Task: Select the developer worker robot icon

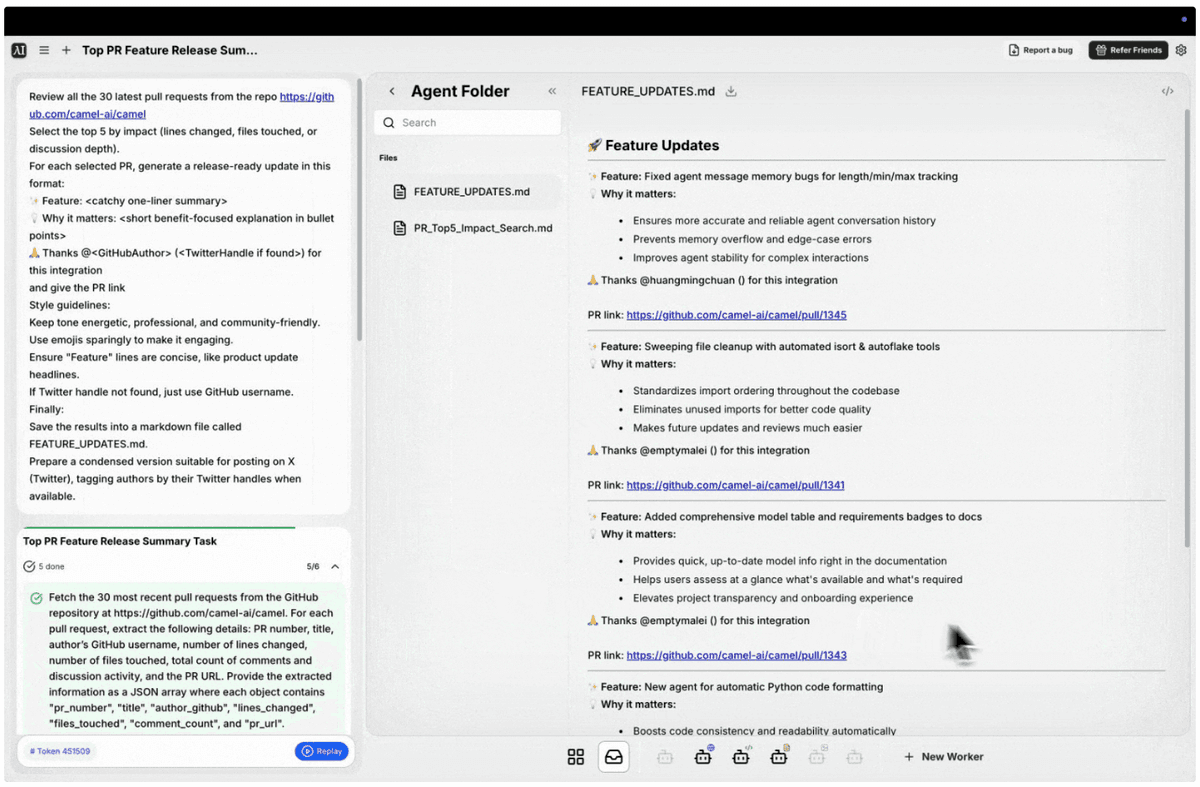Action: (741, 757)
